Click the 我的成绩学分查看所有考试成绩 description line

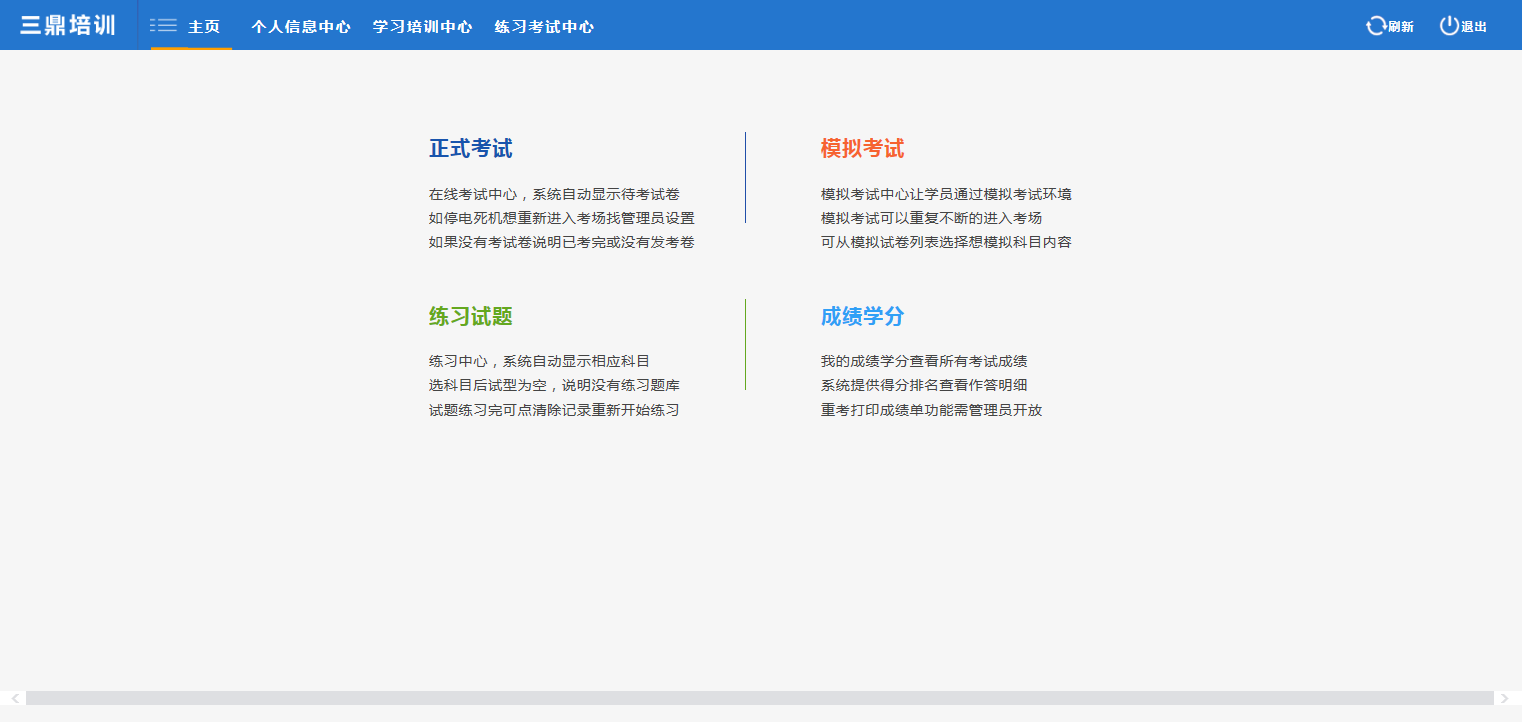924,361
